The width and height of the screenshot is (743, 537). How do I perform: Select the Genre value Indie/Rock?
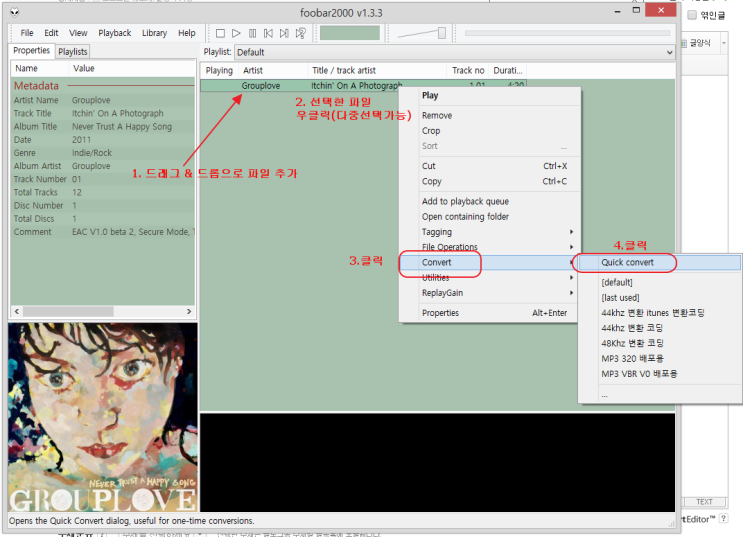[x=92, y=153]
